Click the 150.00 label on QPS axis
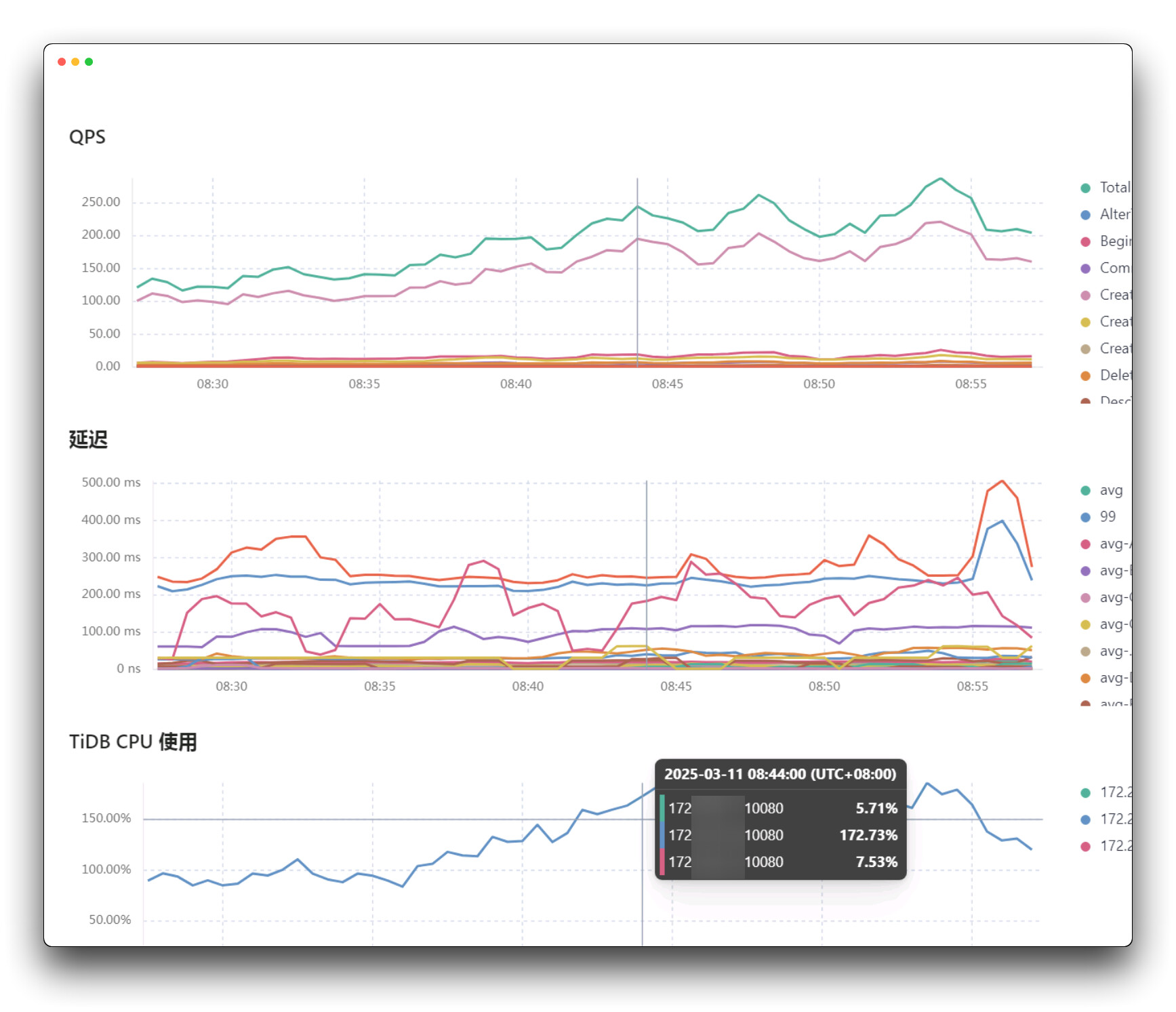Screen dimensions: 1176x1012 (x=101, y=268)
